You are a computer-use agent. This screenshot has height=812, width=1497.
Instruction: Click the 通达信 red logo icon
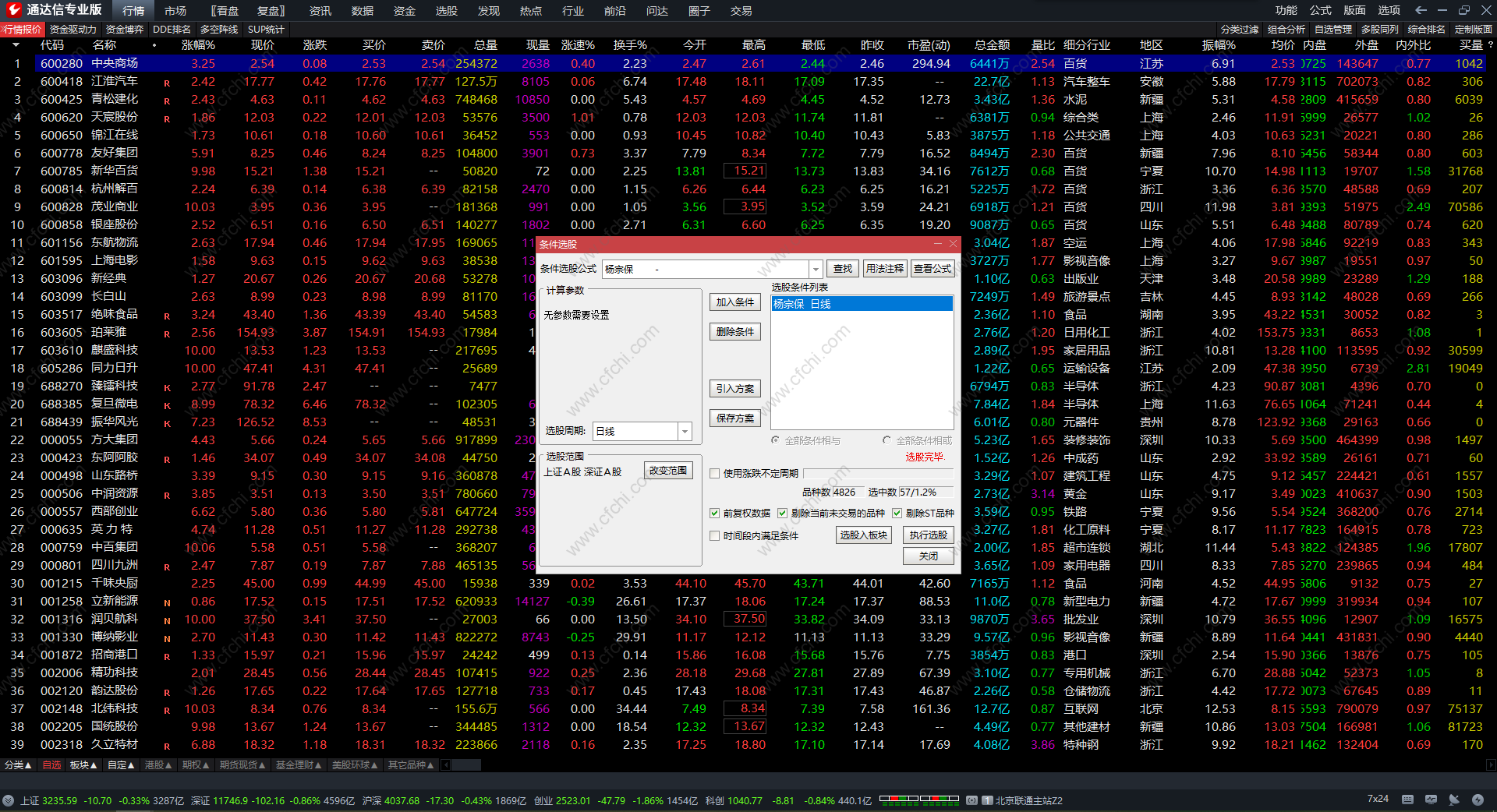(13, 9)
